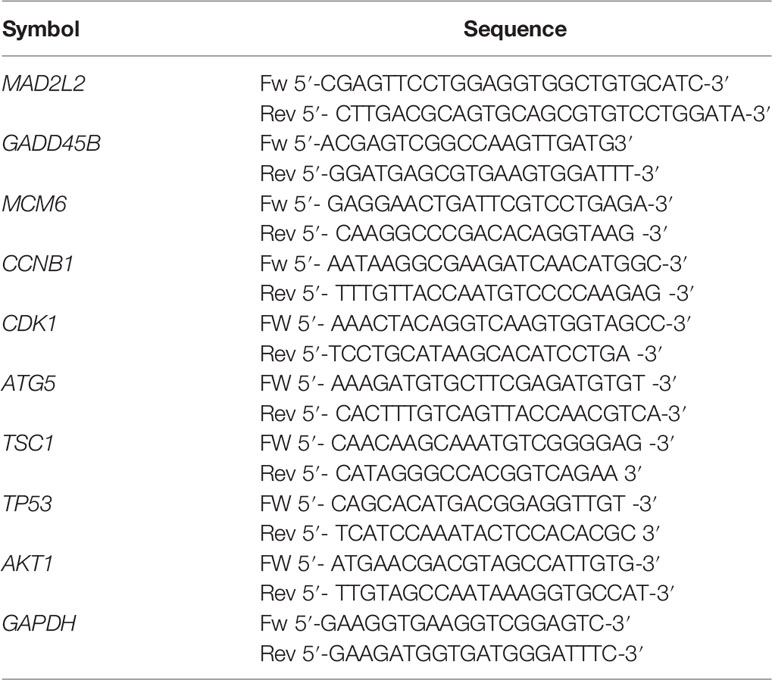Image resolution: width=772 pixels, height=680 pixels.
Task: Select the AKT1 forward primer sequence
Action: click(x=460, y=563)
